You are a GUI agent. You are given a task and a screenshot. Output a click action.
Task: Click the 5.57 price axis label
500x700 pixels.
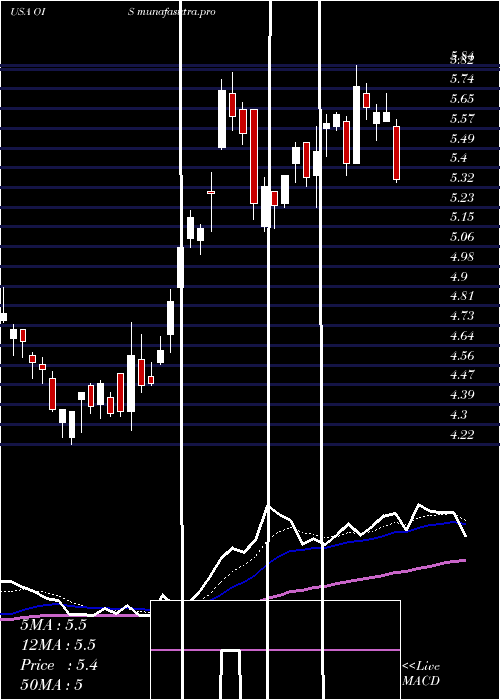coord(462,119)
